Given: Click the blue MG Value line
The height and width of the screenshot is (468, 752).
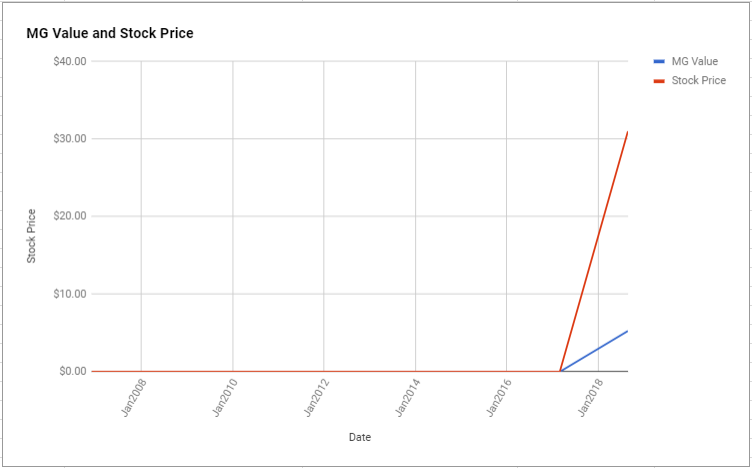Looking at the screenshot, I should tap(594, 351).
